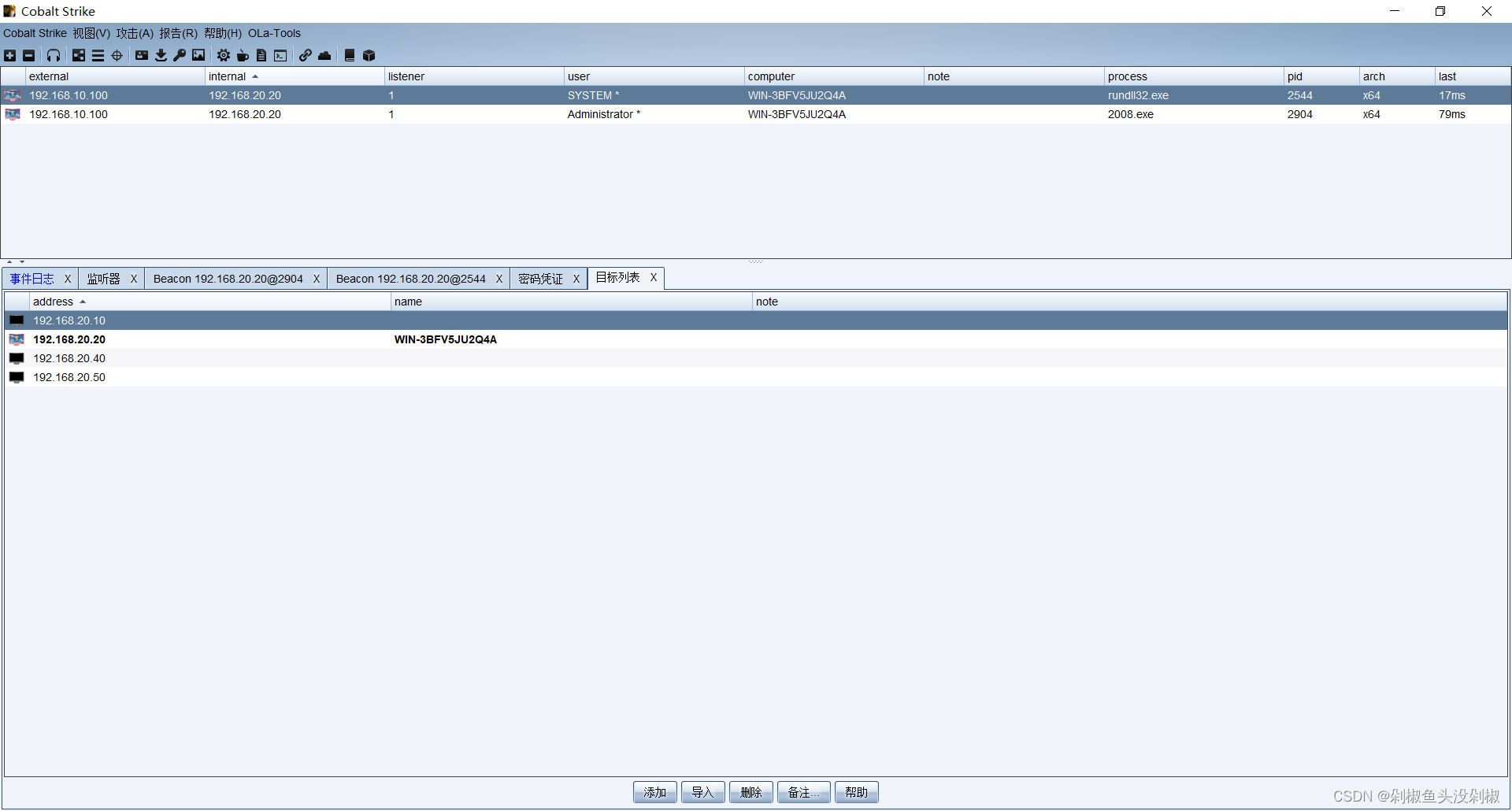Click the computer icon for 192.168.20.40
The height and width of the screenshot is (811, 1512).
[x=17, y=358]
